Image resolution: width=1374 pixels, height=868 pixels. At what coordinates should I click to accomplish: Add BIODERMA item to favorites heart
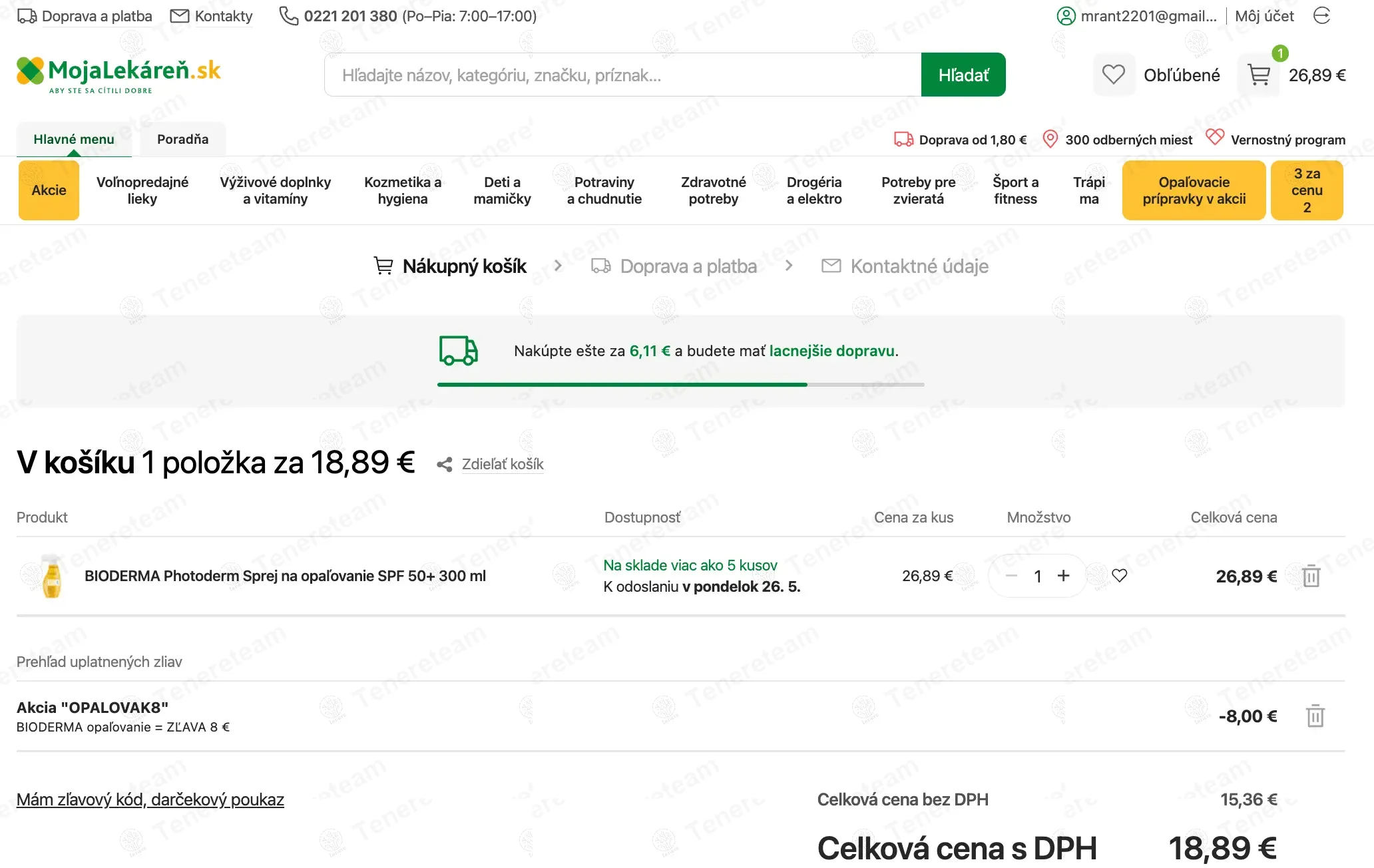point(1120,576)
